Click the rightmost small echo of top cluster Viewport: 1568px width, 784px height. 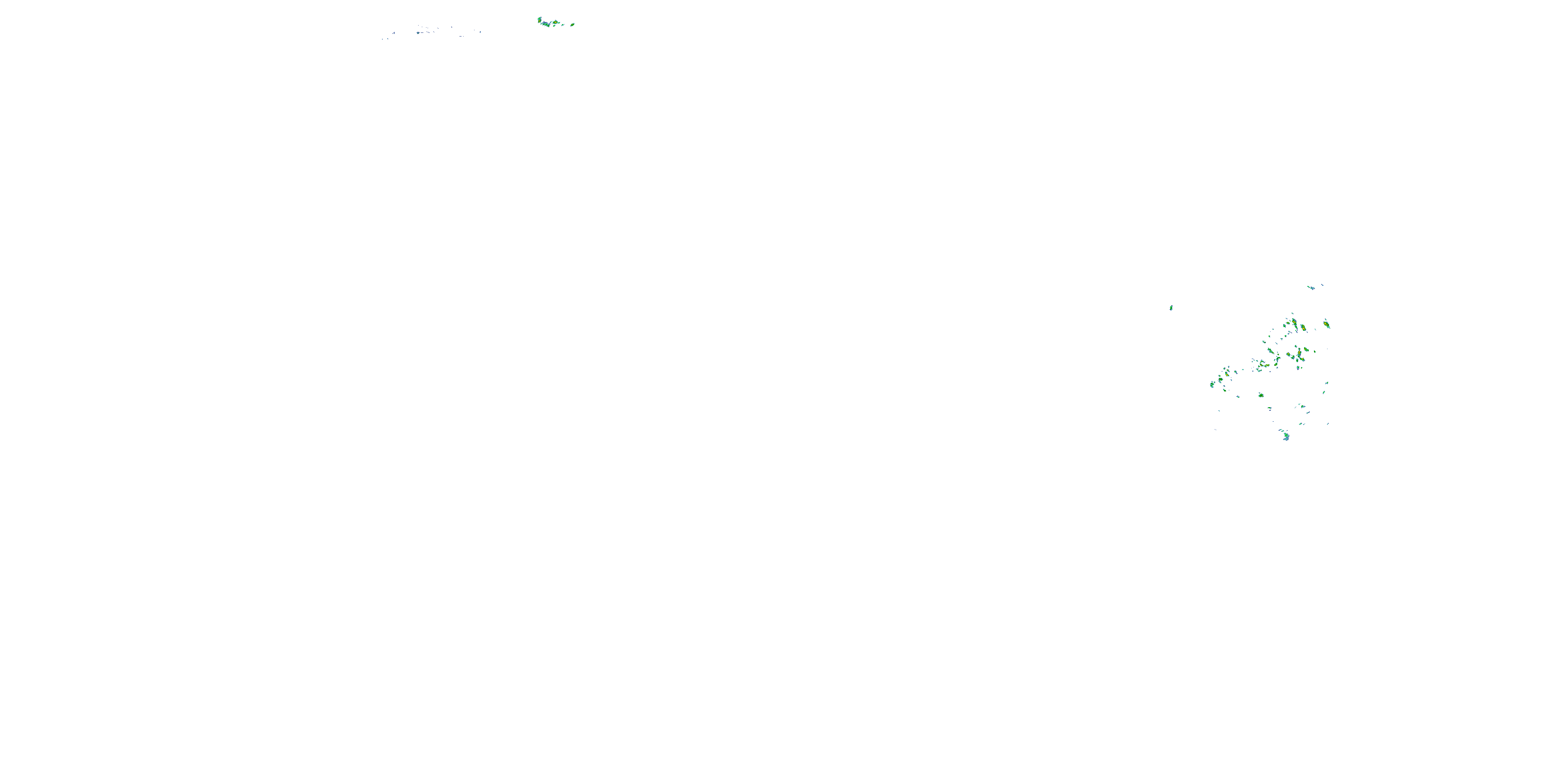572,25
